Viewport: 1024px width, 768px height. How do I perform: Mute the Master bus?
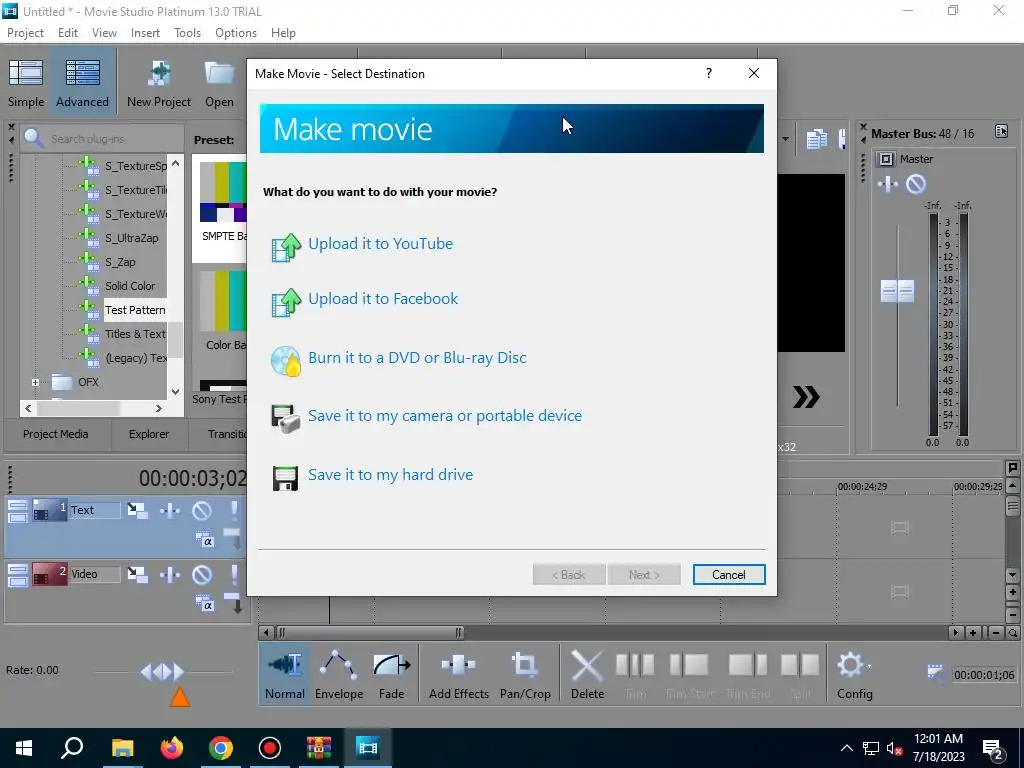[x=916, y=185]
